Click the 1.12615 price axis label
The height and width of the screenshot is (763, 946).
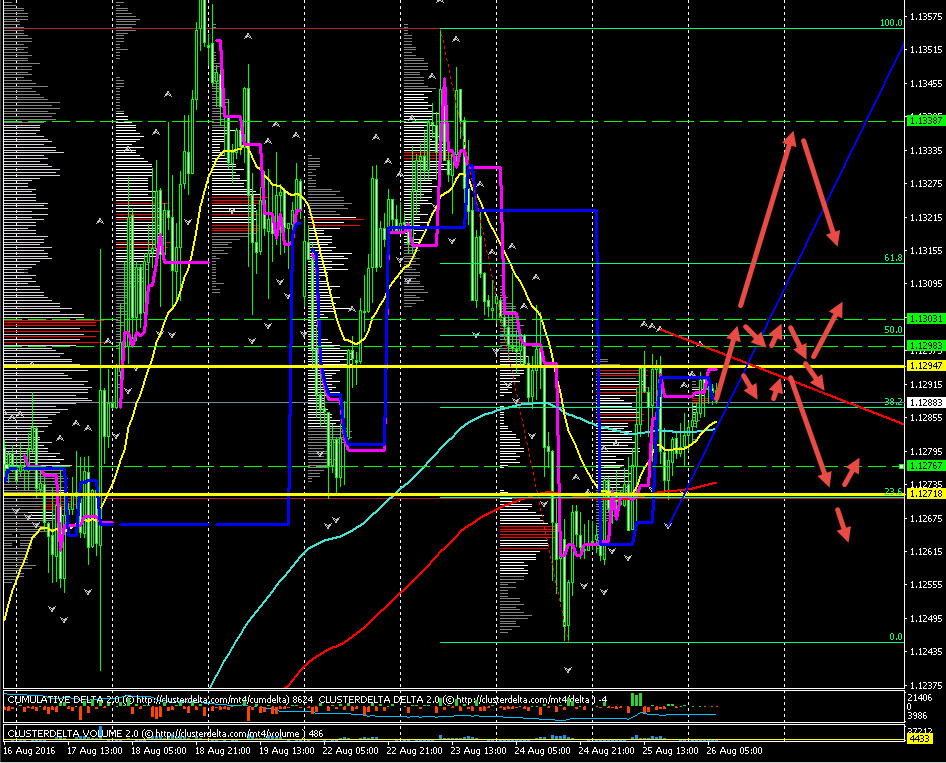click(x=926, y=551)
